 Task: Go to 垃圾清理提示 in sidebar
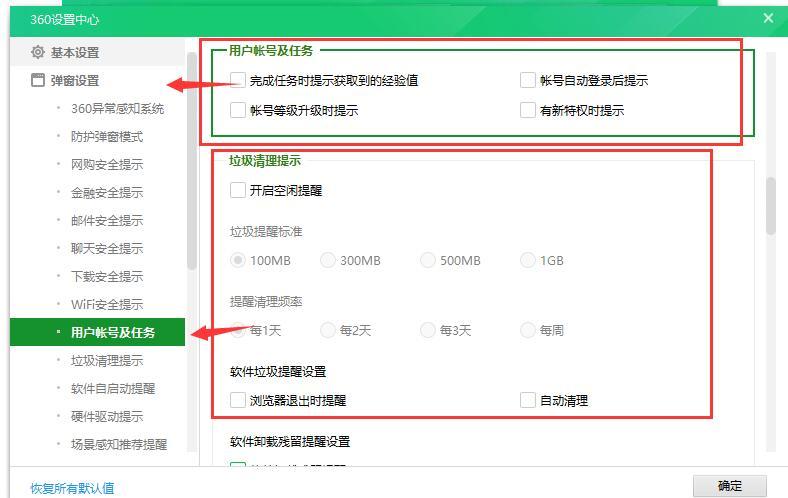[107, 360]
